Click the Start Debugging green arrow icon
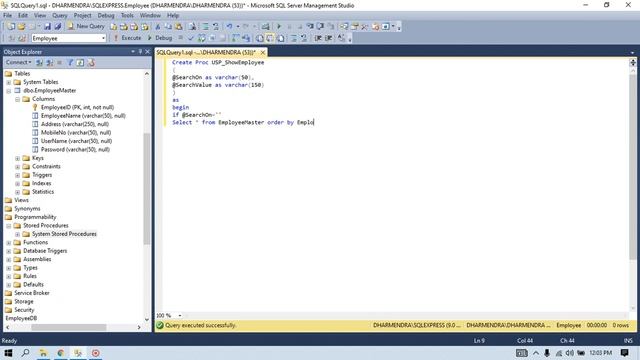Screen dimensions: 640x360 (279, 27)
